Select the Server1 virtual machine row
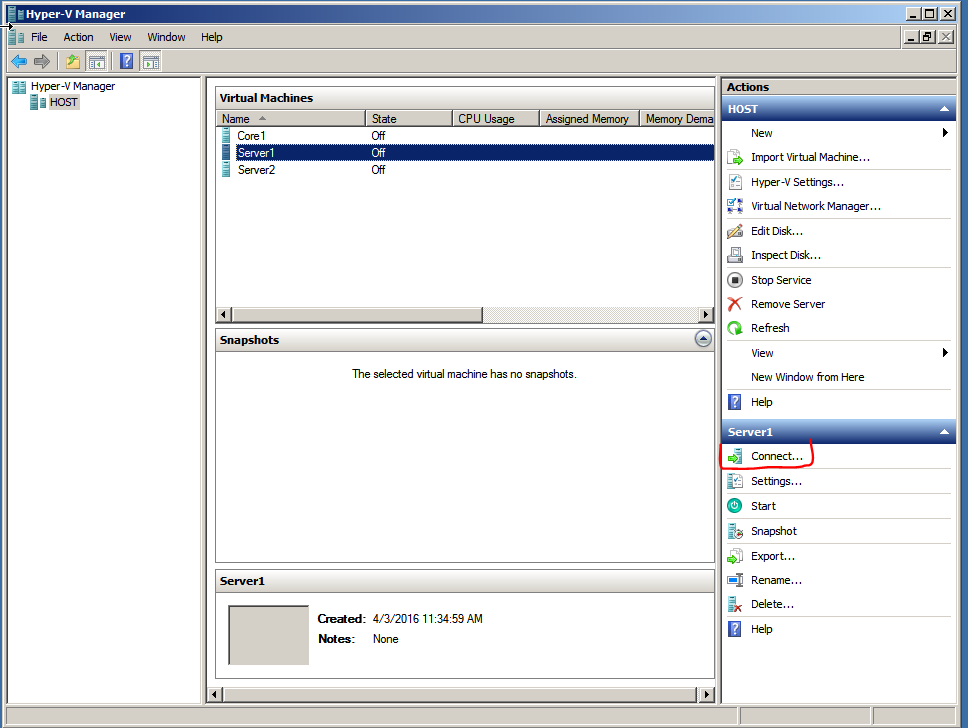968x728 pixels. [465, 153]
